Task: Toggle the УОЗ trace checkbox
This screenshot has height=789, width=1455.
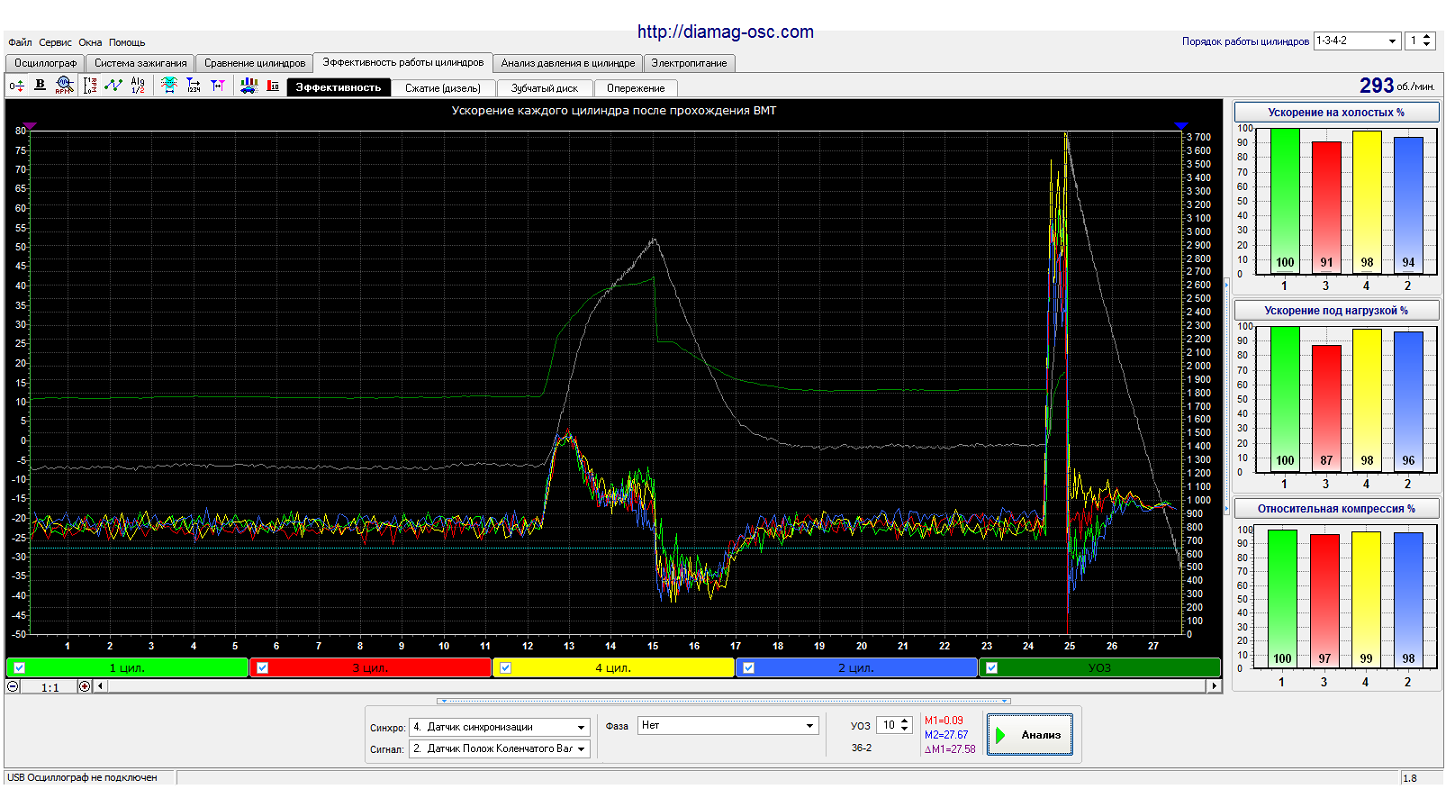Action: click(992, 668)
